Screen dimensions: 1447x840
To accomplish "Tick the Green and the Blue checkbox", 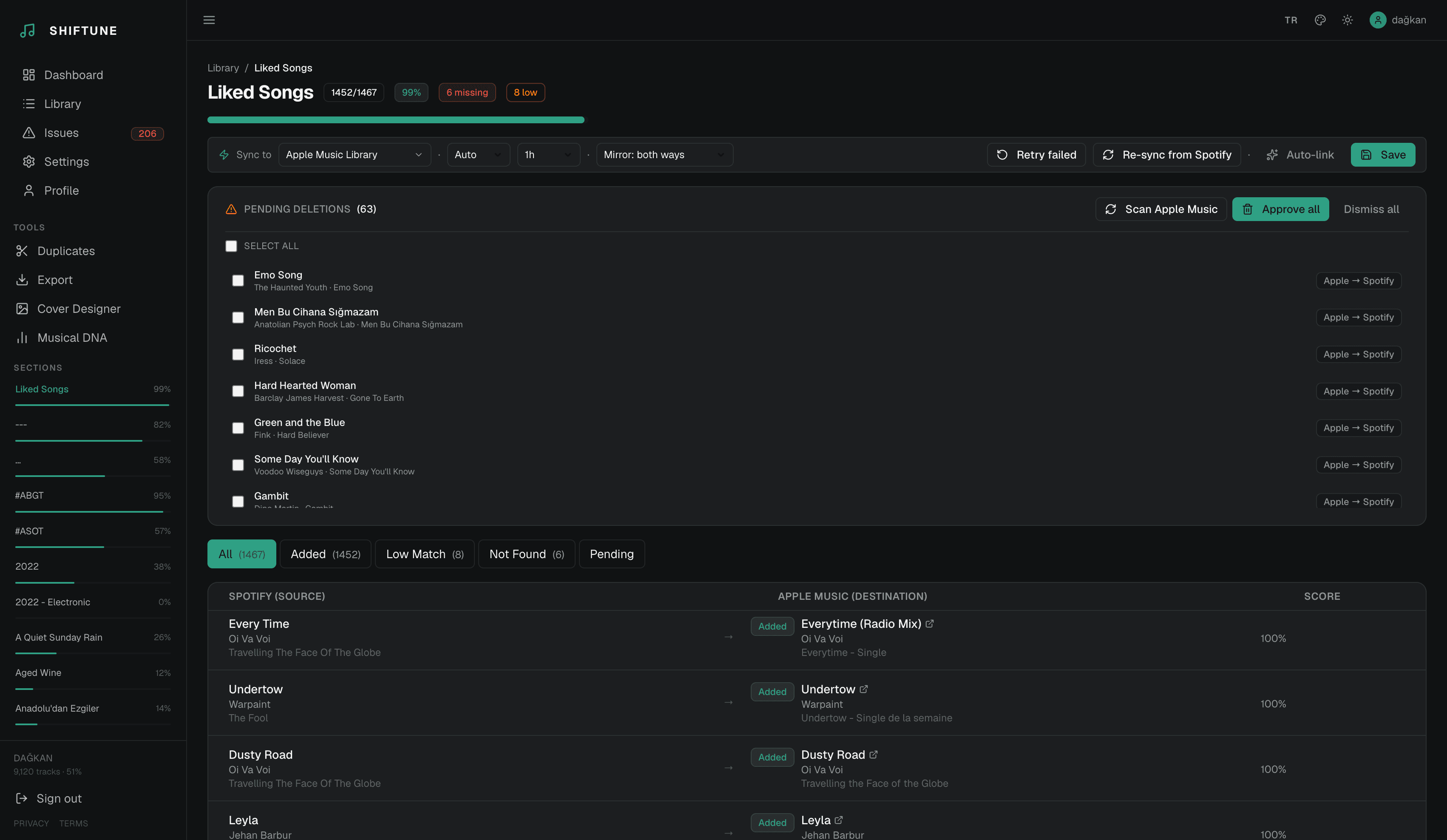I will click(x=238, y=428).
